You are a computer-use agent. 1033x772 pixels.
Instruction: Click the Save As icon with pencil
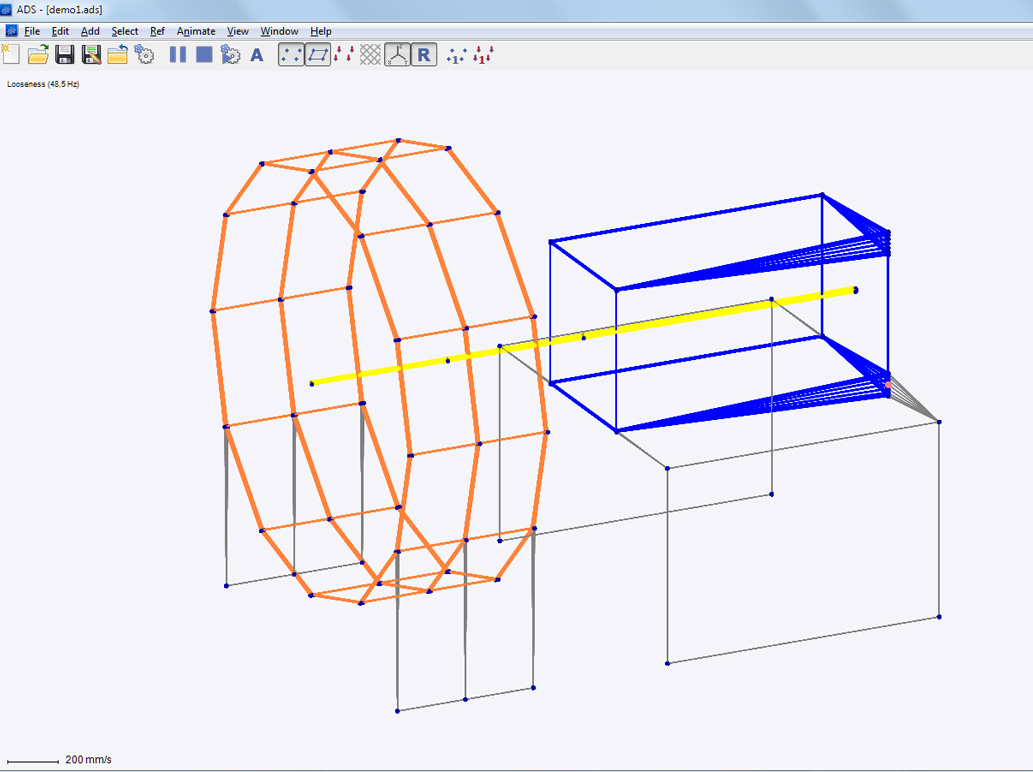(91, 55)
